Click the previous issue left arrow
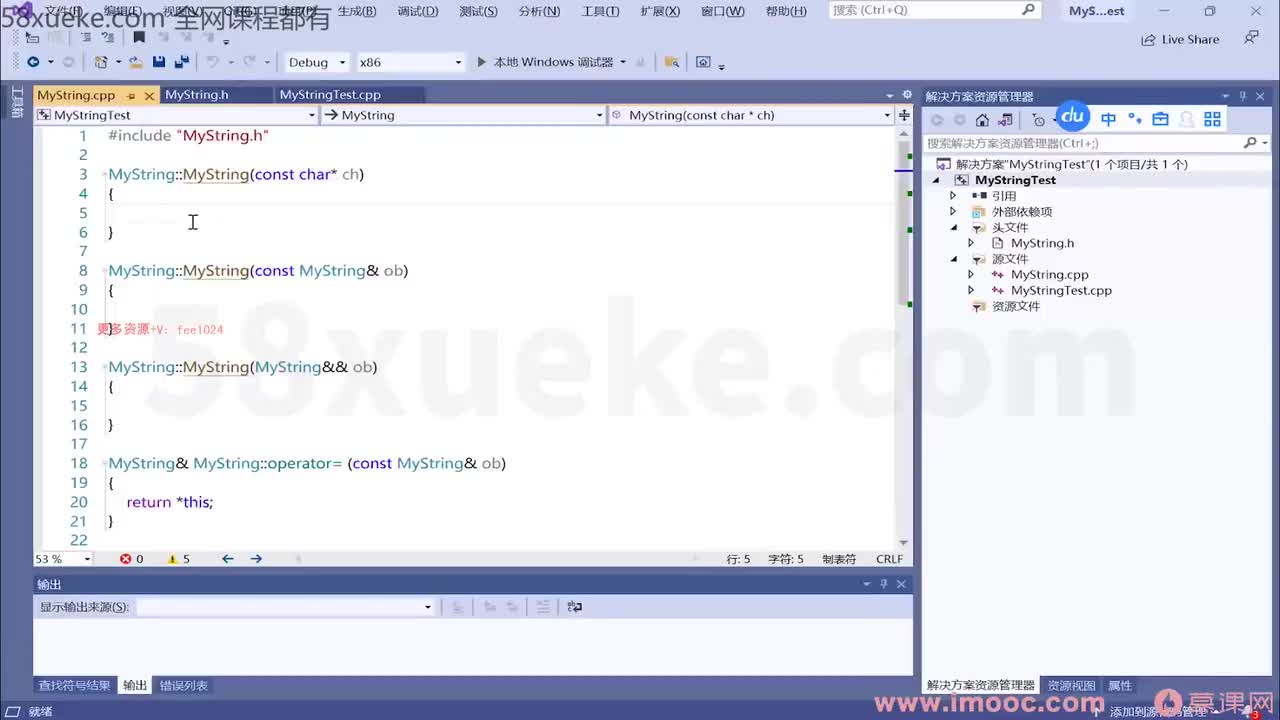 [227, 559]
